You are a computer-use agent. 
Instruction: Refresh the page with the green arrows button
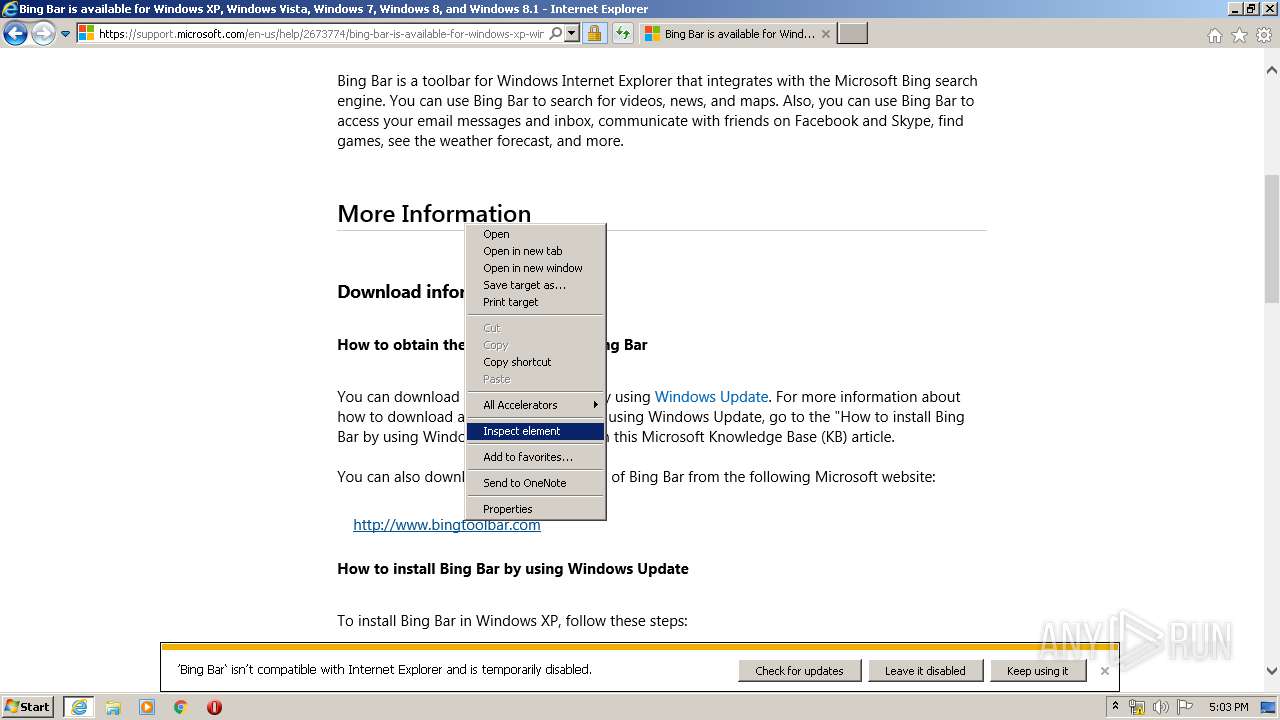click(622, 34)
